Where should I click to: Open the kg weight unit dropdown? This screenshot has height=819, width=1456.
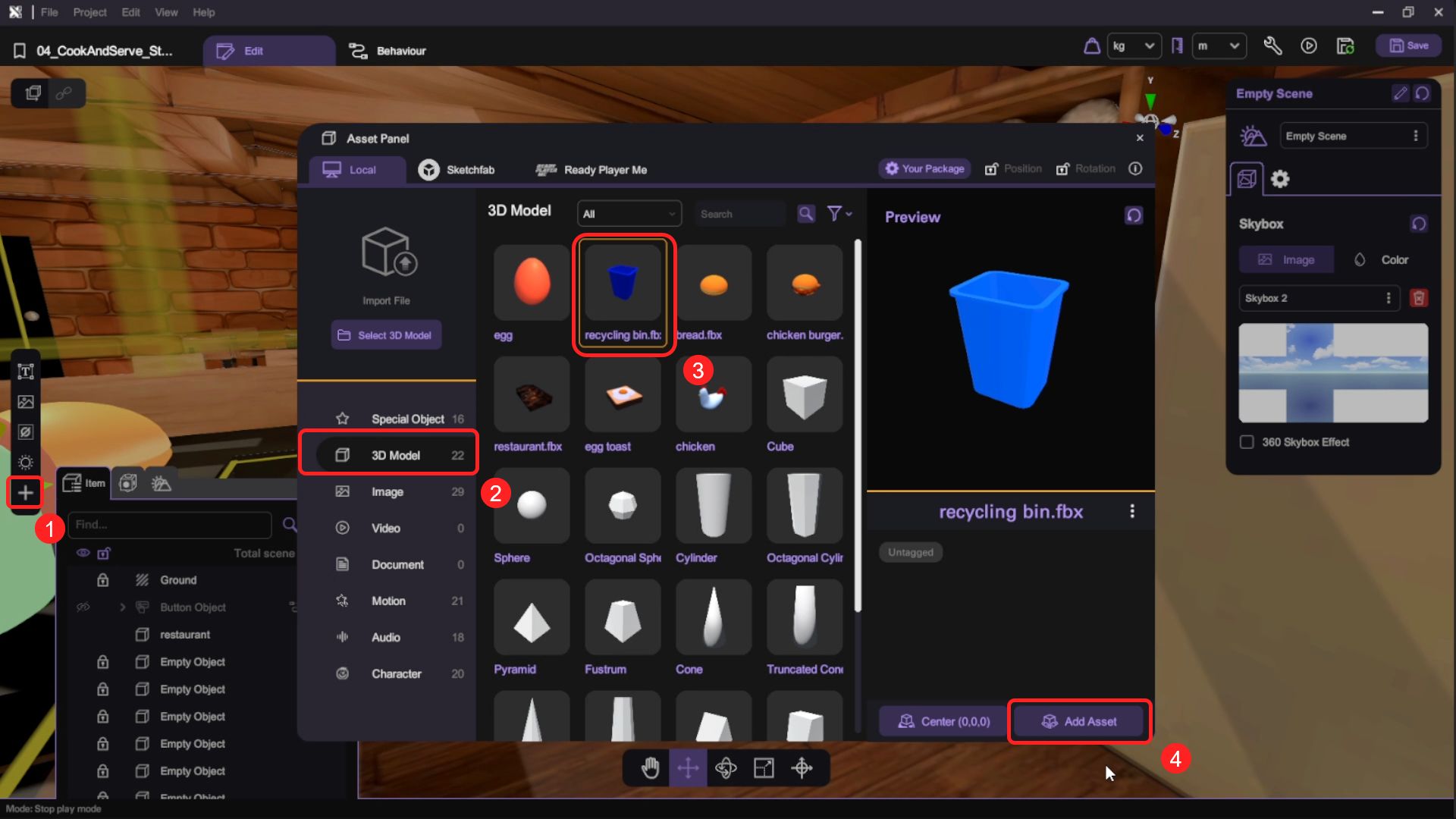1134,46
